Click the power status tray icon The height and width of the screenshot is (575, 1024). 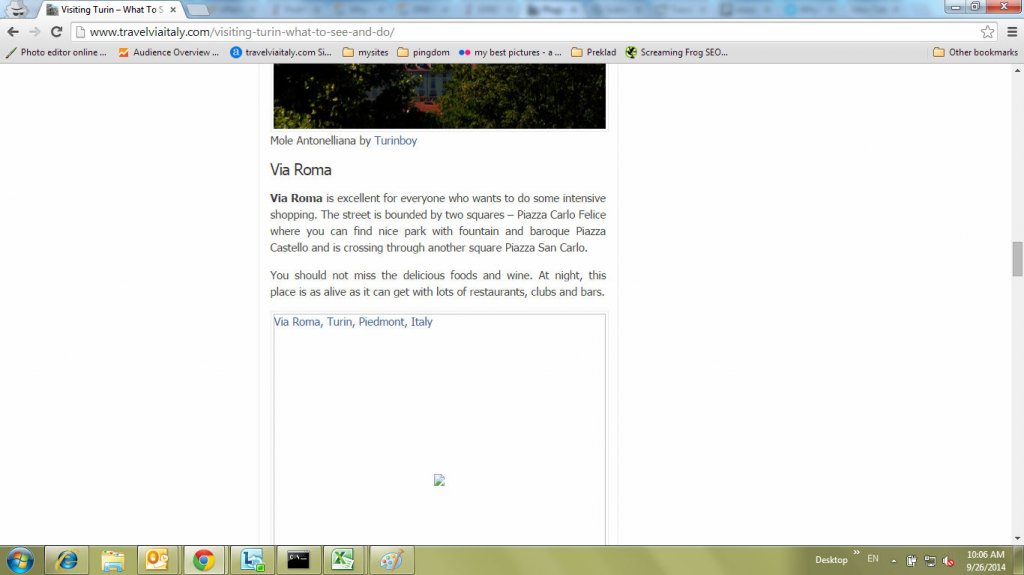point(912,561)
